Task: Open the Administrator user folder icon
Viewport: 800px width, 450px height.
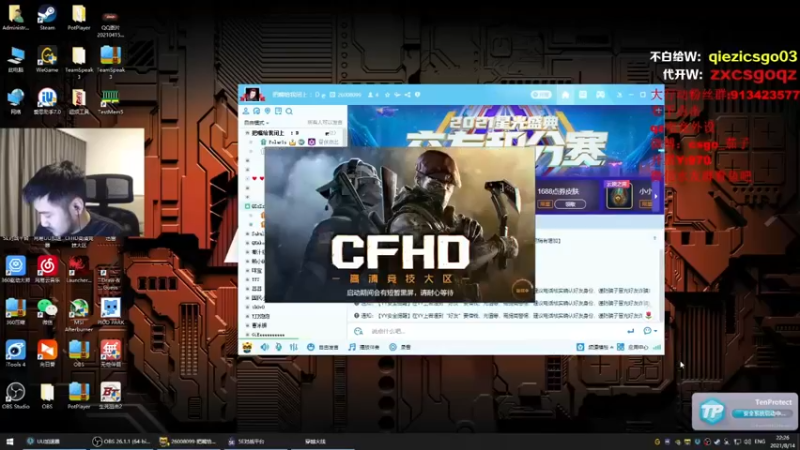Action: 15,17
